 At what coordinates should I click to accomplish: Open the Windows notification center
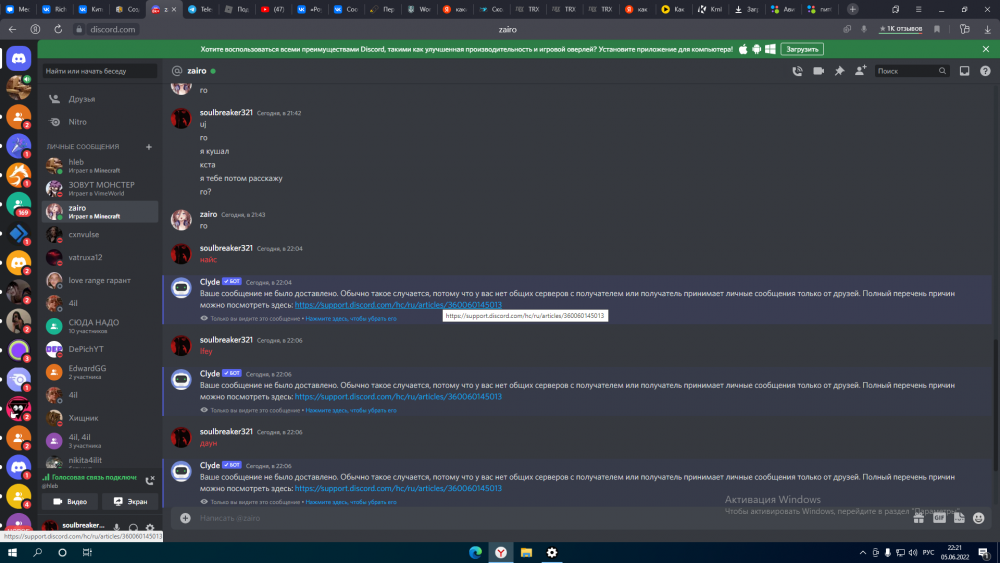(984, 553)
